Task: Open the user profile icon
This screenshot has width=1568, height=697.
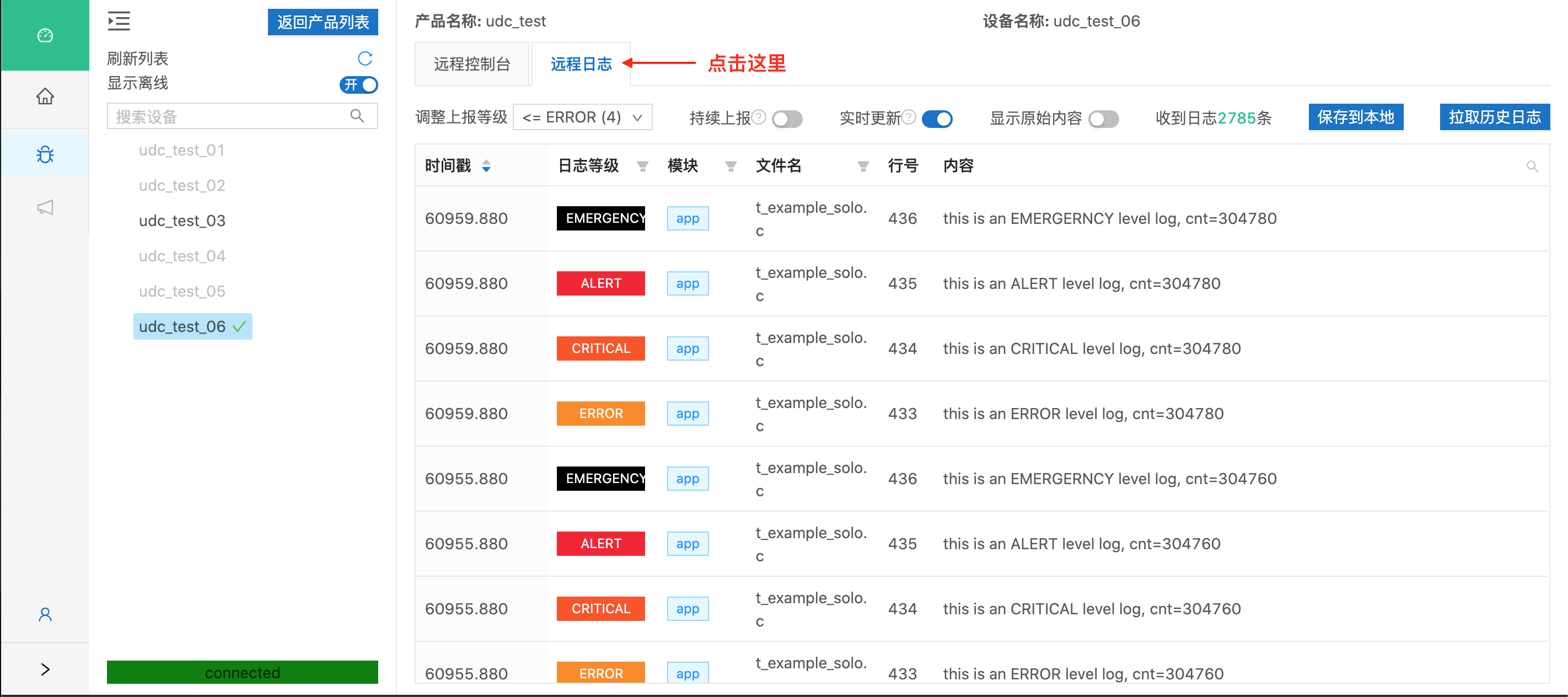Action: click(45, 614)
